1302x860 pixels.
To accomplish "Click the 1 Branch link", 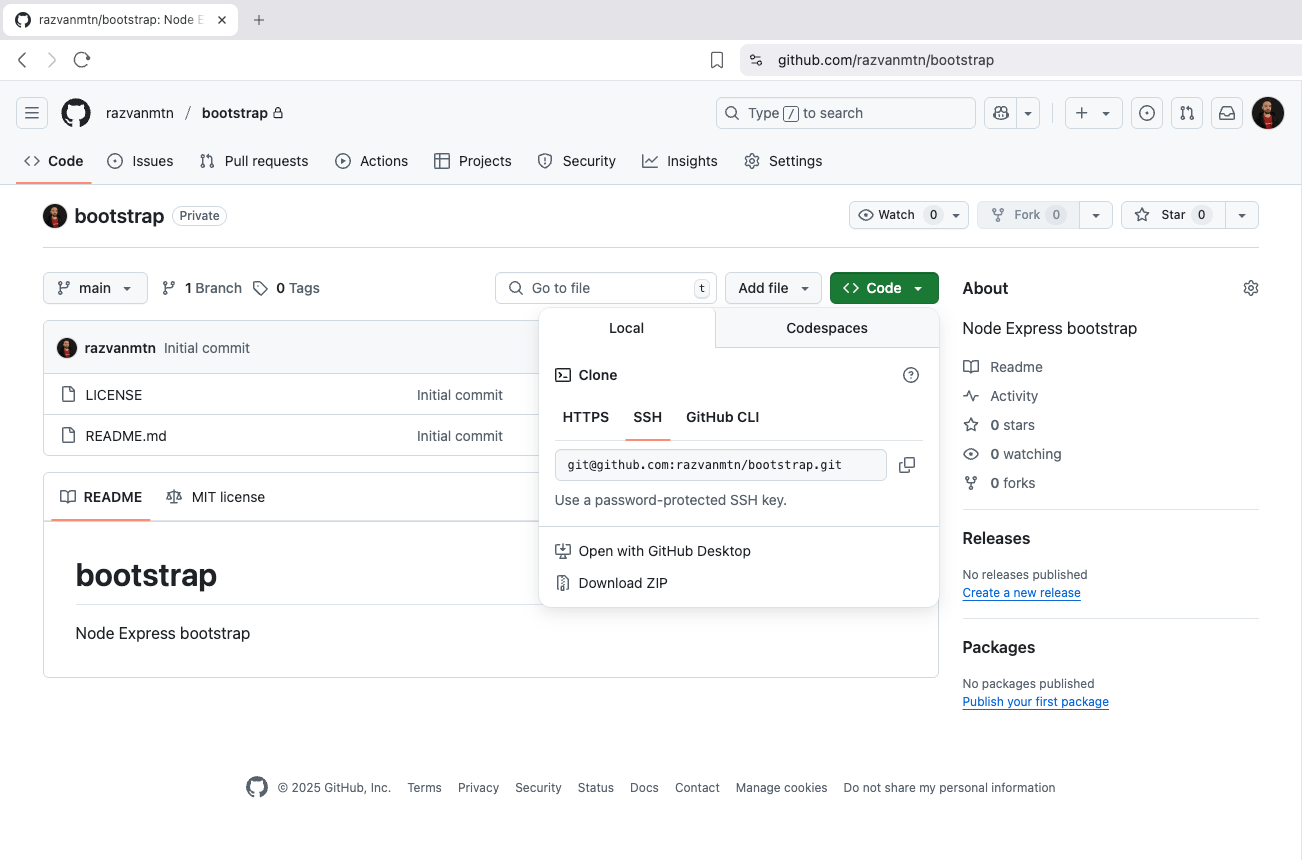I will tap(202, 288).
